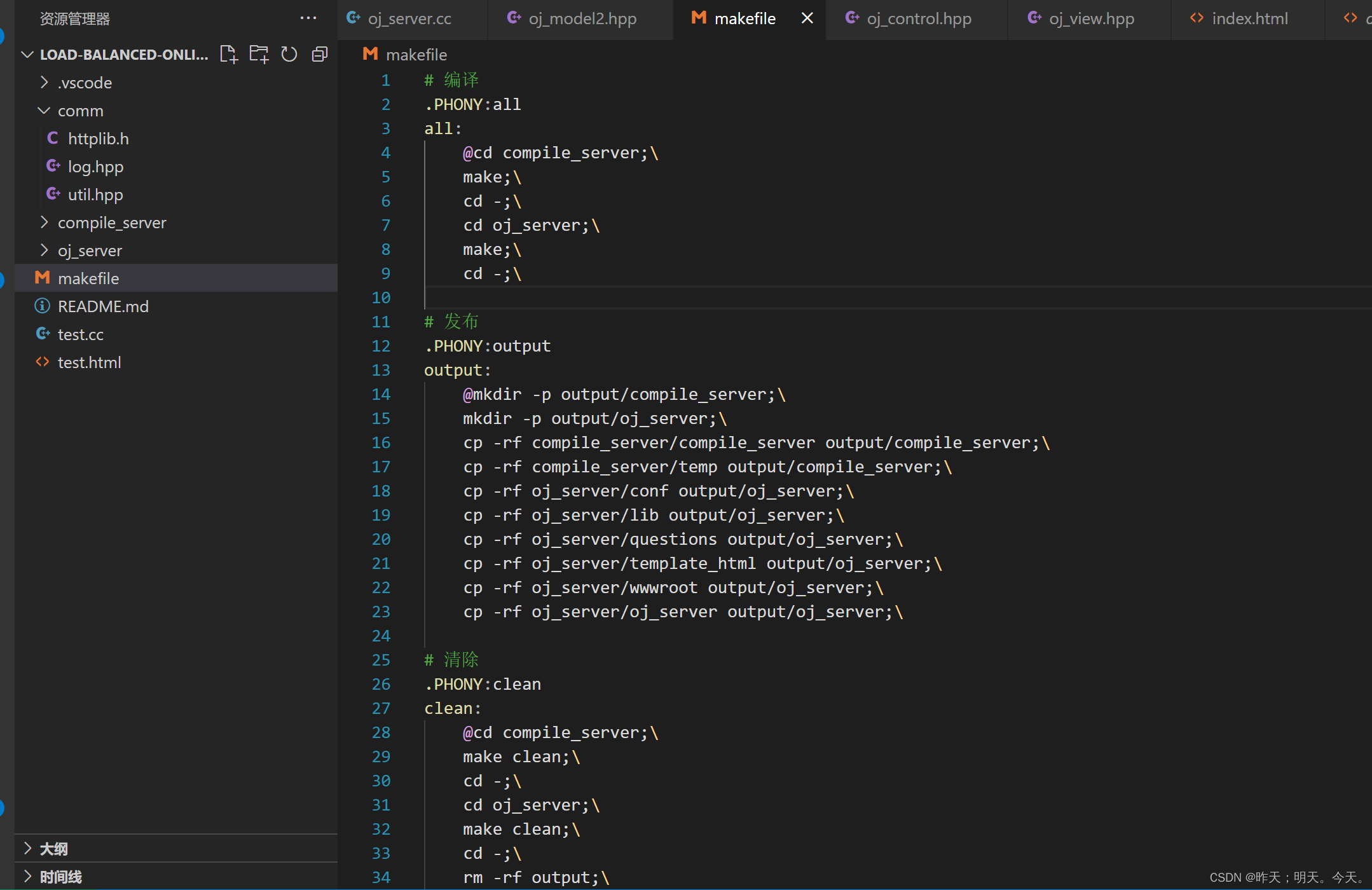Expand the 大纲 outline section

pos(175,849)
